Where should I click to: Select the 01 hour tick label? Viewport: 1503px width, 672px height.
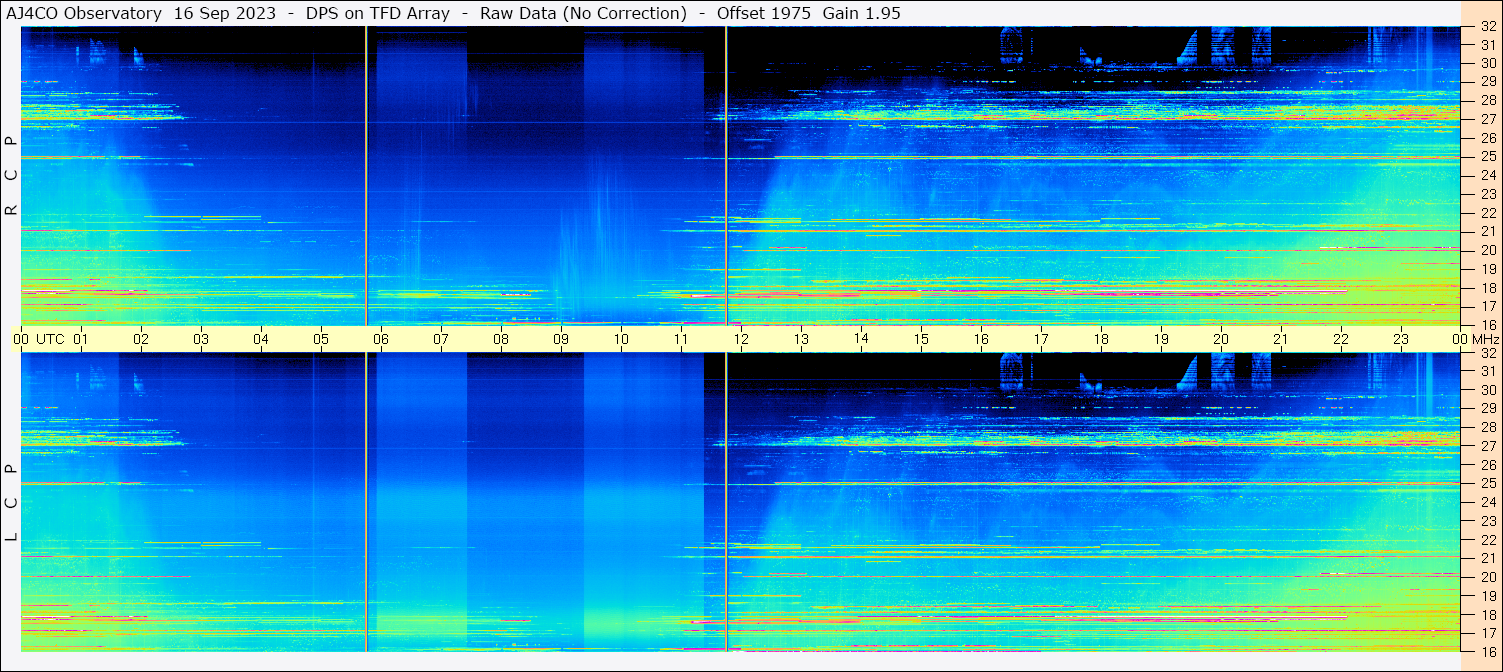pyautogui.click(x=81, y=339)
